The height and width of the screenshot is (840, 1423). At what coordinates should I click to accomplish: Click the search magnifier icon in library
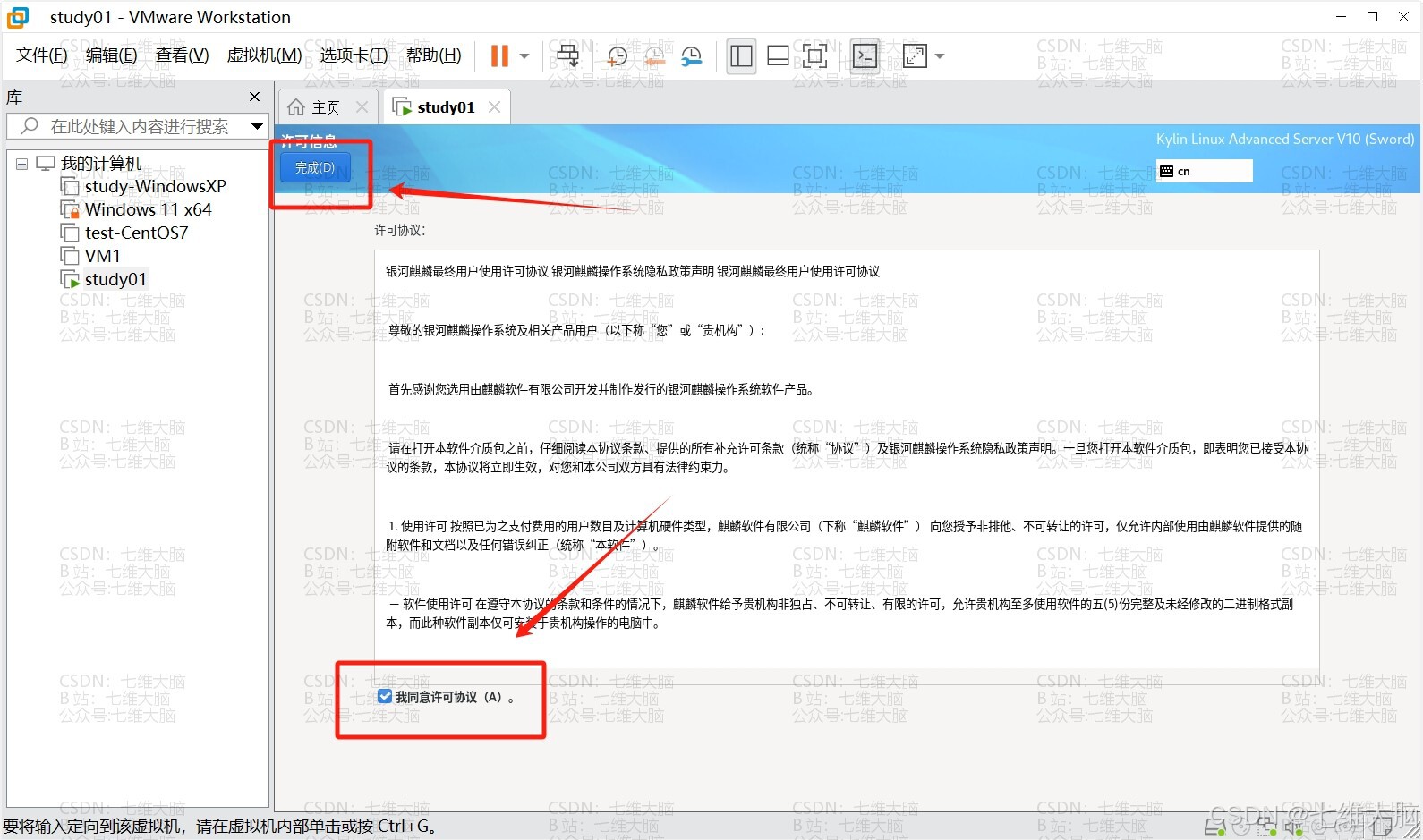click(30, 126)
